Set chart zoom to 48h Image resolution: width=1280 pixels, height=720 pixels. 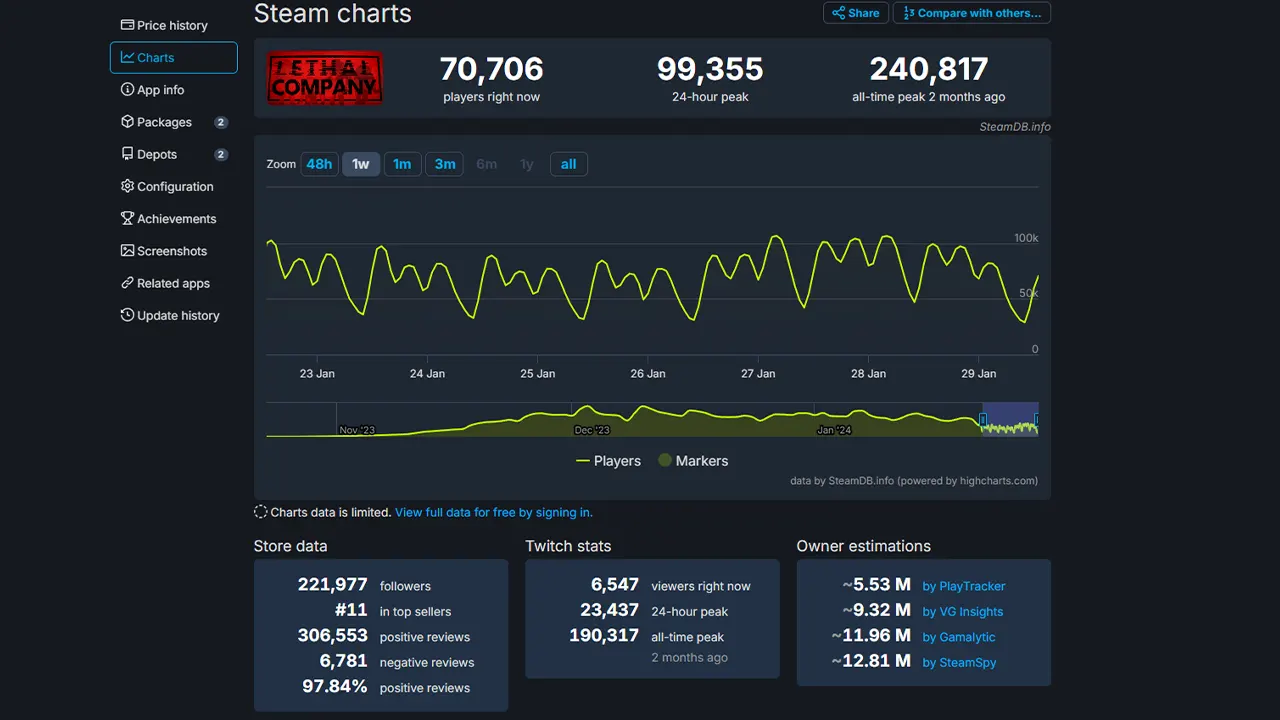click(319, 164)
